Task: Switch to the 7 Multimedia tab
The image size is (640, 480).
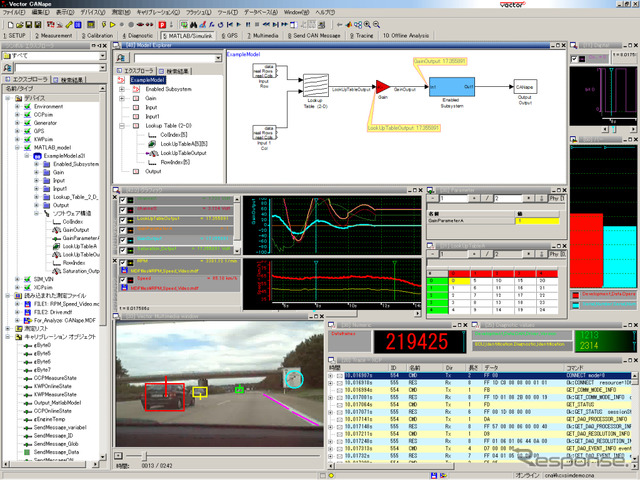Action: (x=262, y=36)
